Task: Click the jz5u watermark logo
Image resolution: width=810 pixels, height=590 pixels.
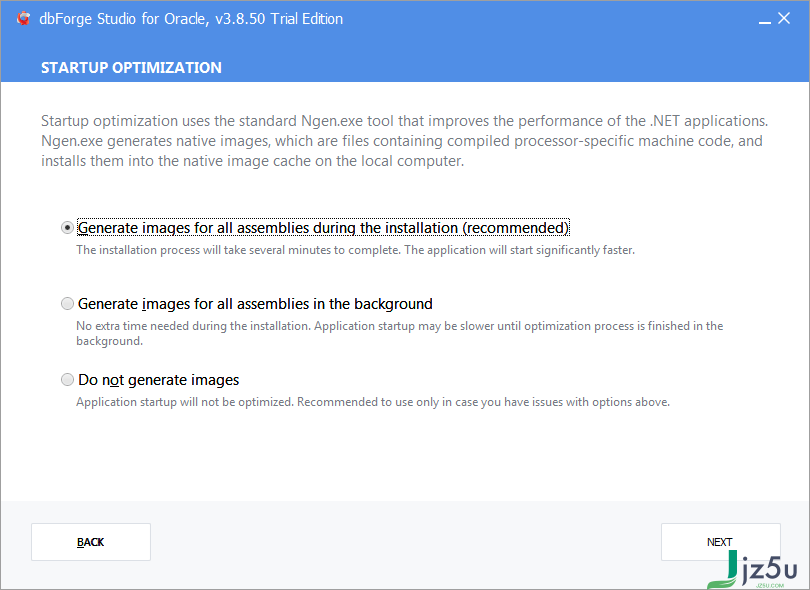Action: [753, 570]
